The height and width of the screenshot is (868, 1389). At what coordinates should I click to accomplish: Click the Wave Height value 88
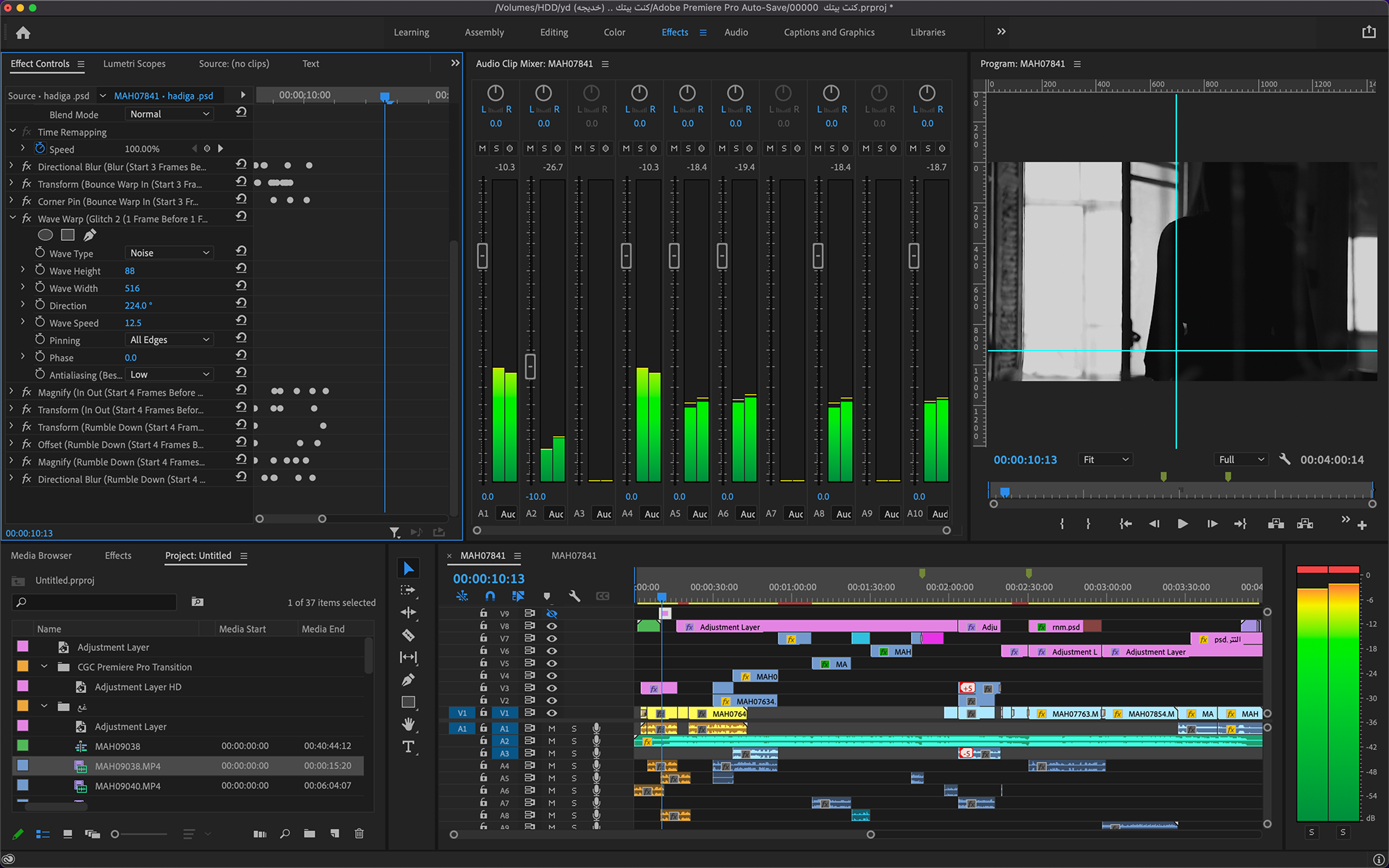129,271
